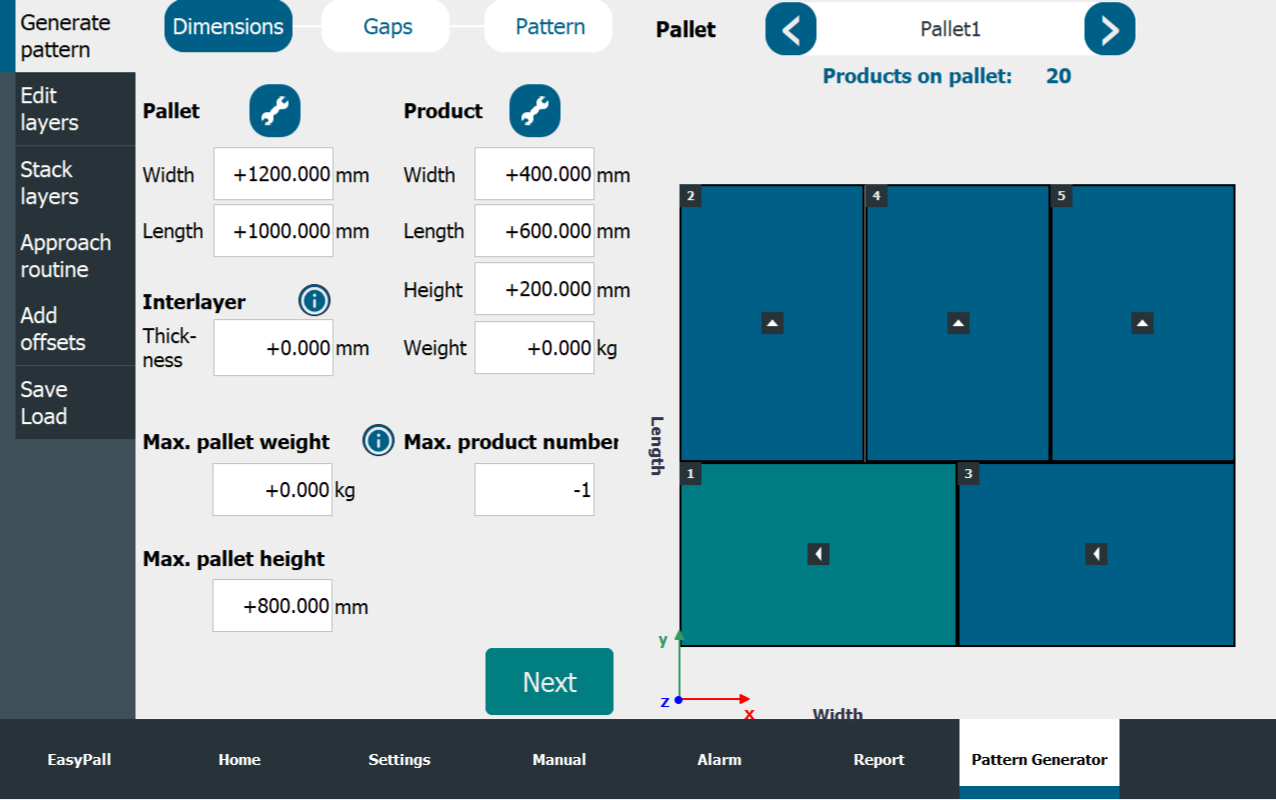Open Pallet settings with the wrench icon
The width and height of the screenshot is (1276, 800).
[274, 111]
